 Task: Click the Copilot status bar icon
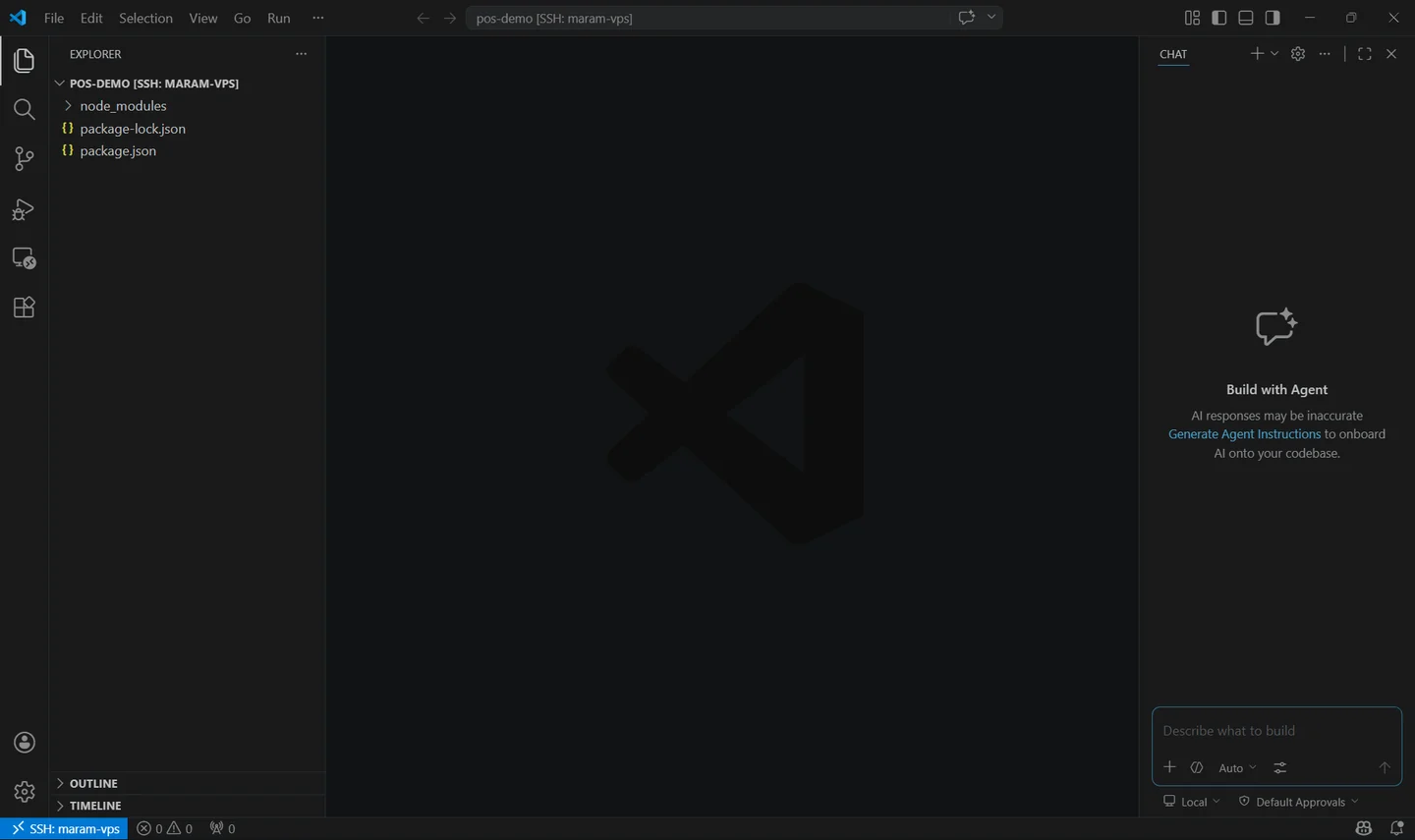[1364, 828]
